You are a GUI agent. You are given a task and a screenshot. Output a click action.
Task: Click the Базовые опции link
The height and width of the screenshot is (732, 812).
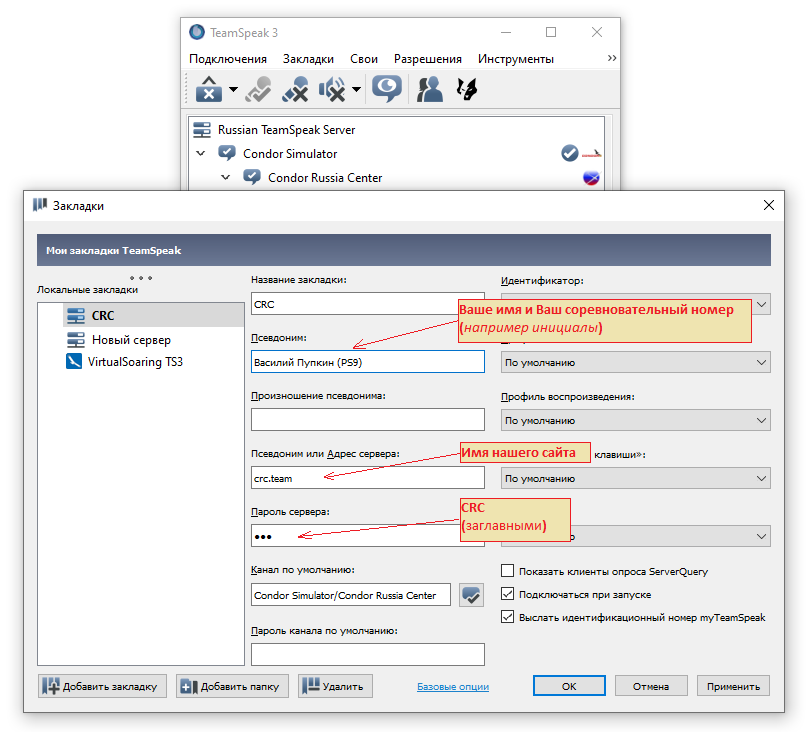coord(453,687)
